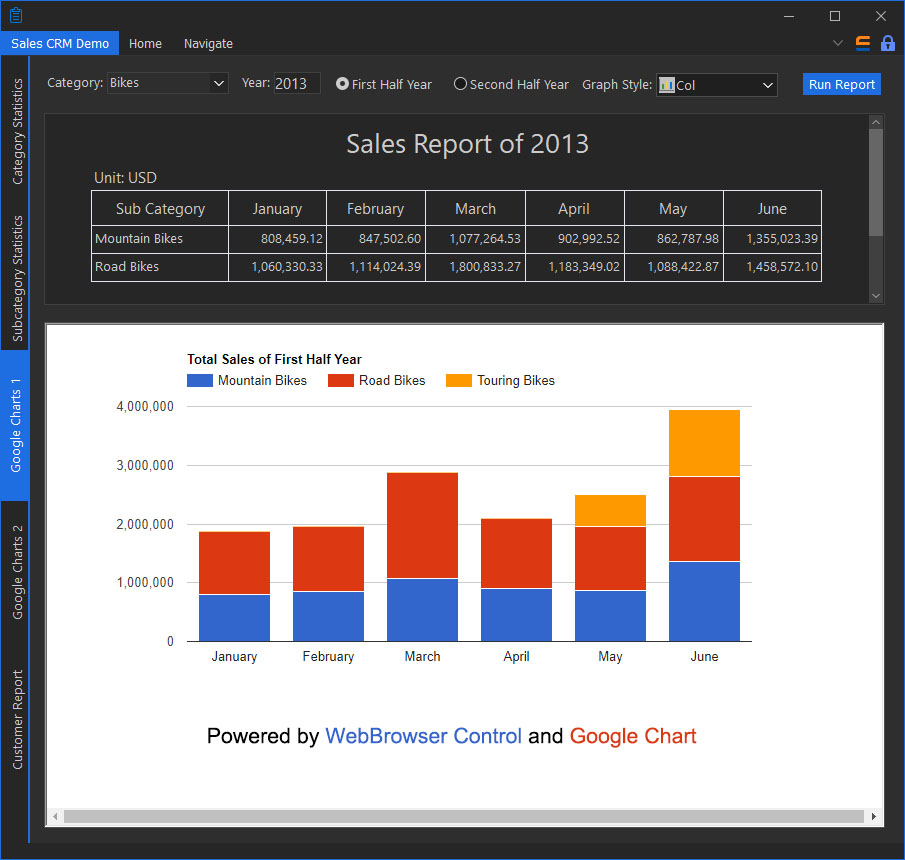The width and height of the screenshot is (905, 860).
Task: Click the orange ComponentOne logo icon
Action: pos(862,44)
